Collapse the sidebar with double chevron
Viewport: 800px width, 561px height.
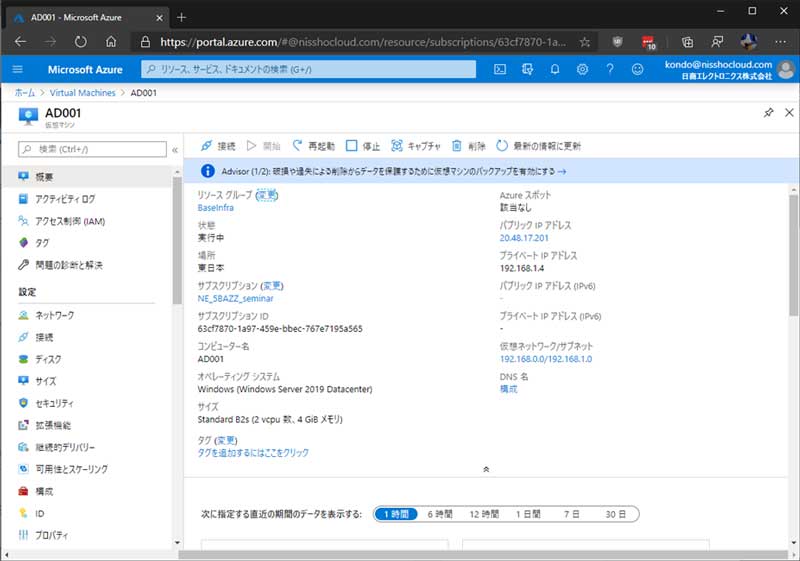[x=175, y=149]
